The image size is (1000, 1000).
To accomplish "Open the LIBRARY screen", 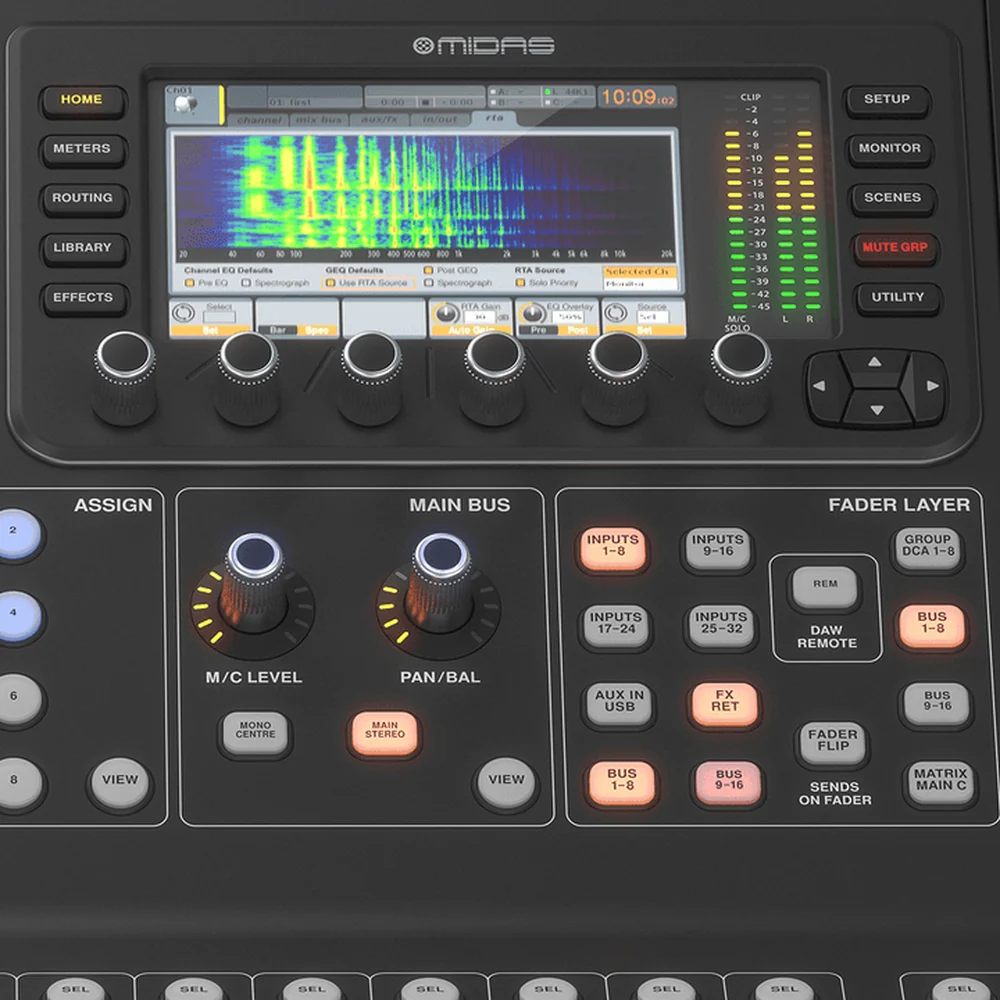I will [82, 248].
